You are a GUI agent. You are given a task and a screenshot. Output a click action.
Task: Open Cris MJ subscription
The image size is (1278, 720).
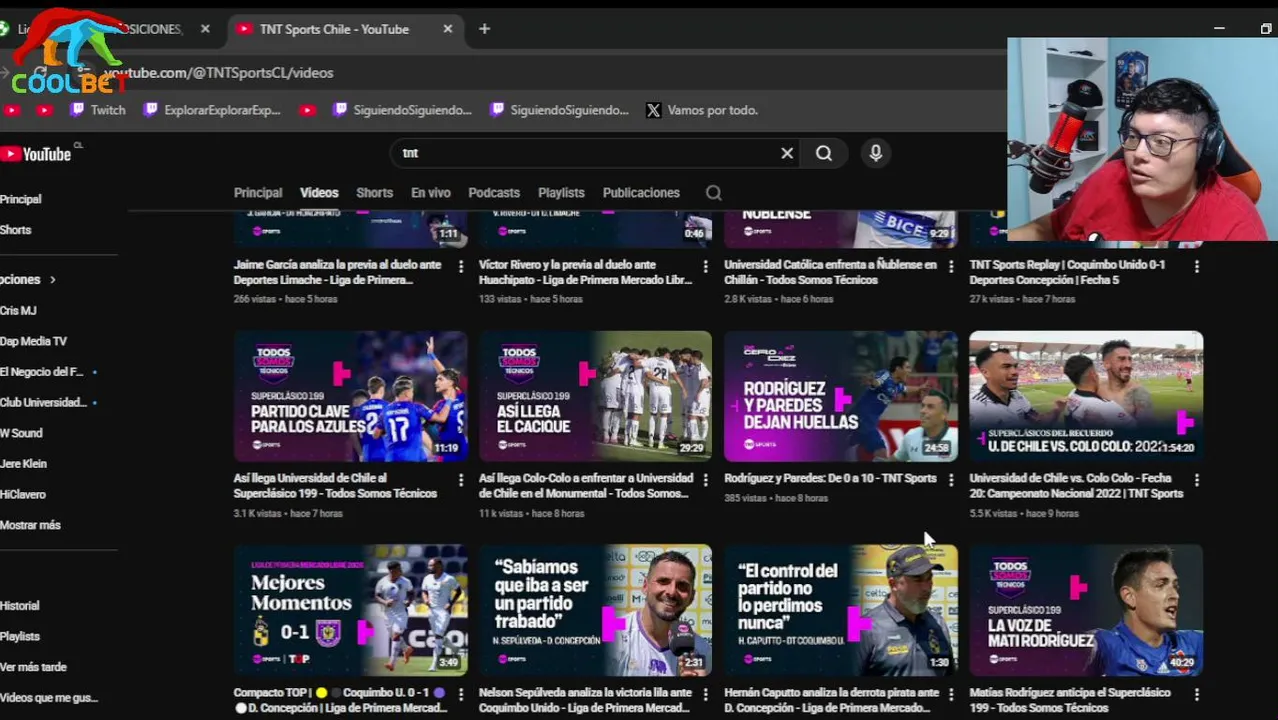[19, 311]
